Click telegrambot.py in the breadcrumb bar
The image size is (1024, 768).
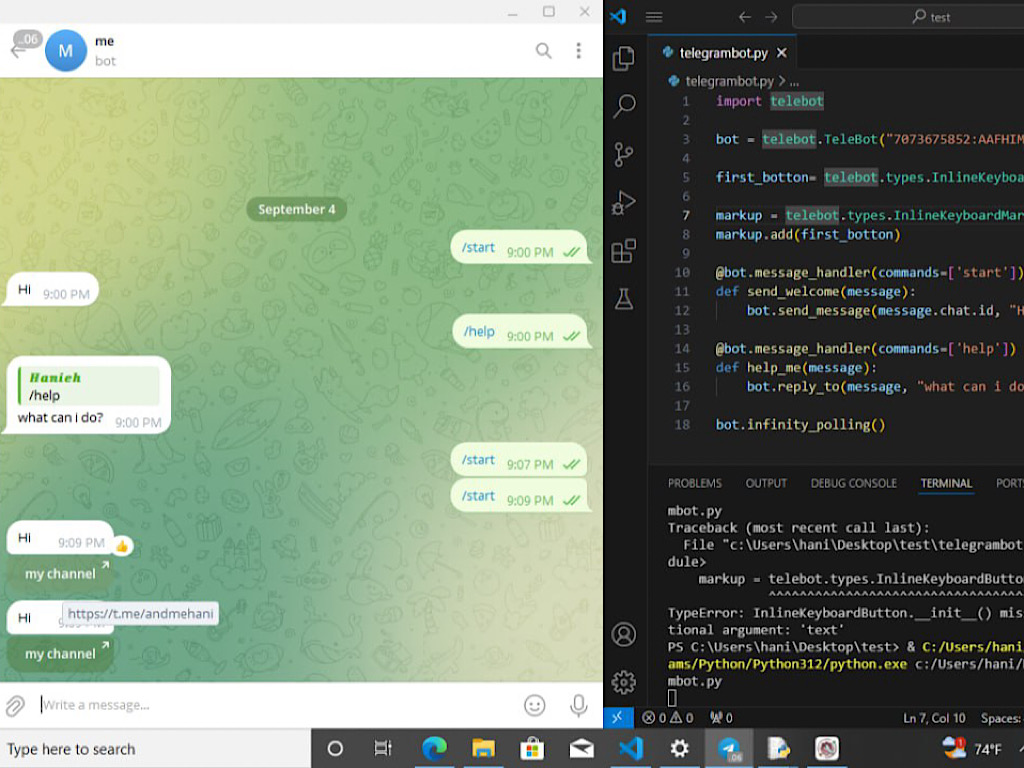(x=729, y=82)
